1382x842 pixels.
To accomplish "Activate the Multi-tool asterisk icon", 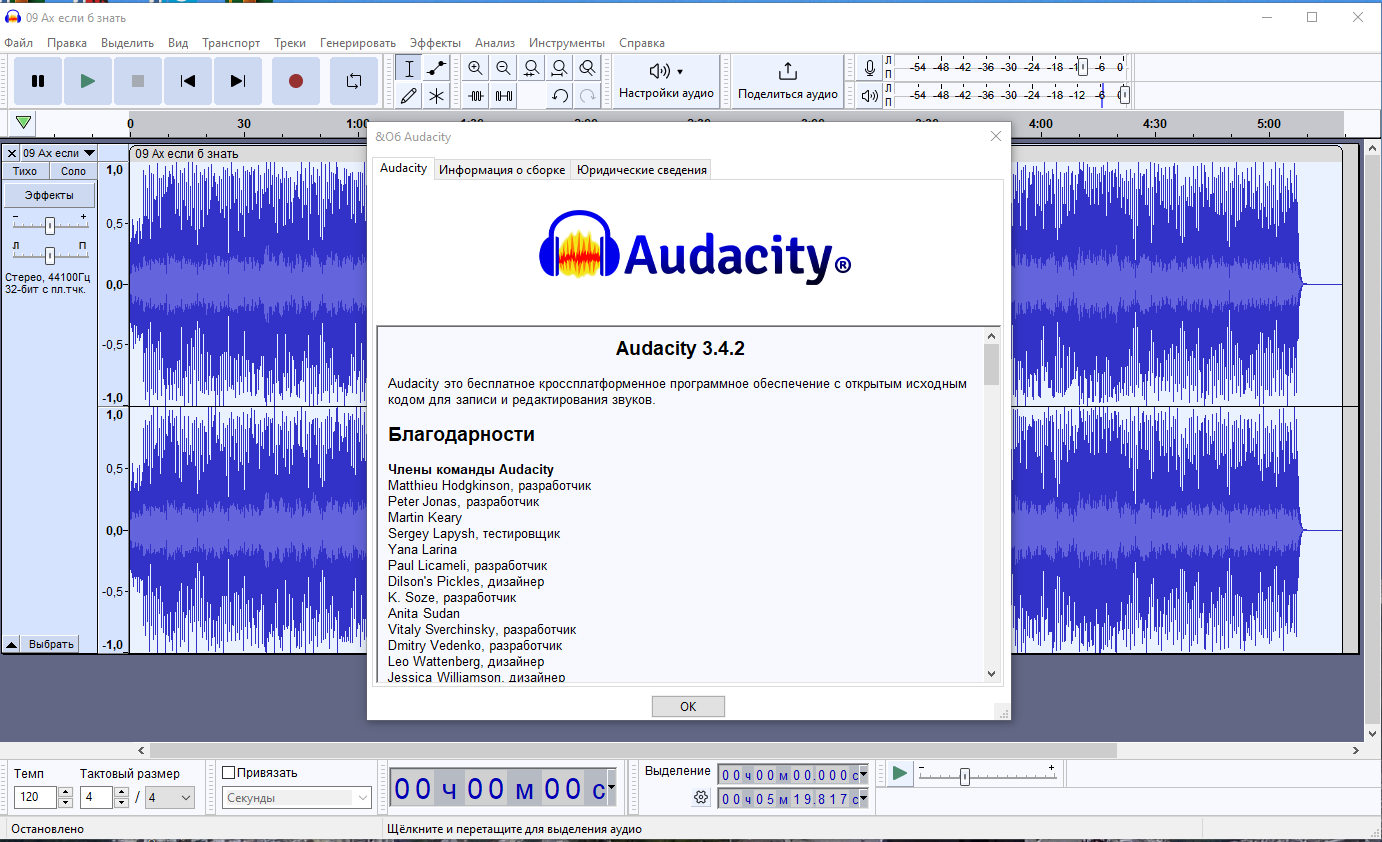I will [436, 96].
